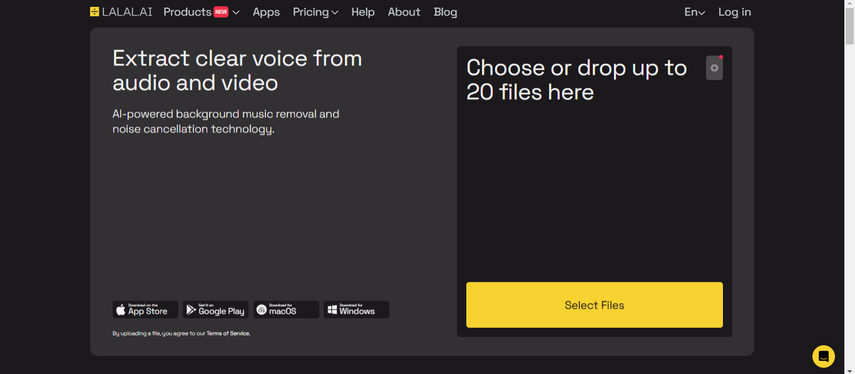Click the NEW badge beside Products
This screenshot has width=855, height=374.
point(221,12)
